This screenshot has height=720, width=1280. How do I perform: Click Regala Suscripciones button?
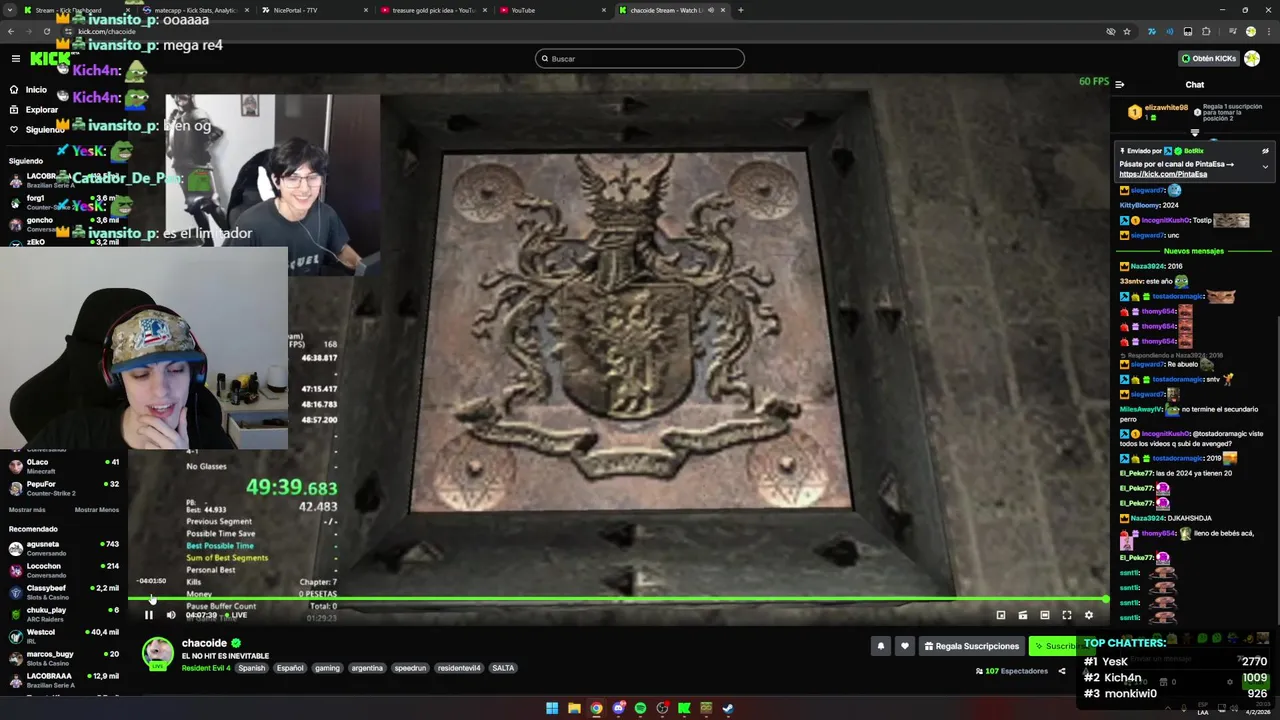(x=972, y=646)
